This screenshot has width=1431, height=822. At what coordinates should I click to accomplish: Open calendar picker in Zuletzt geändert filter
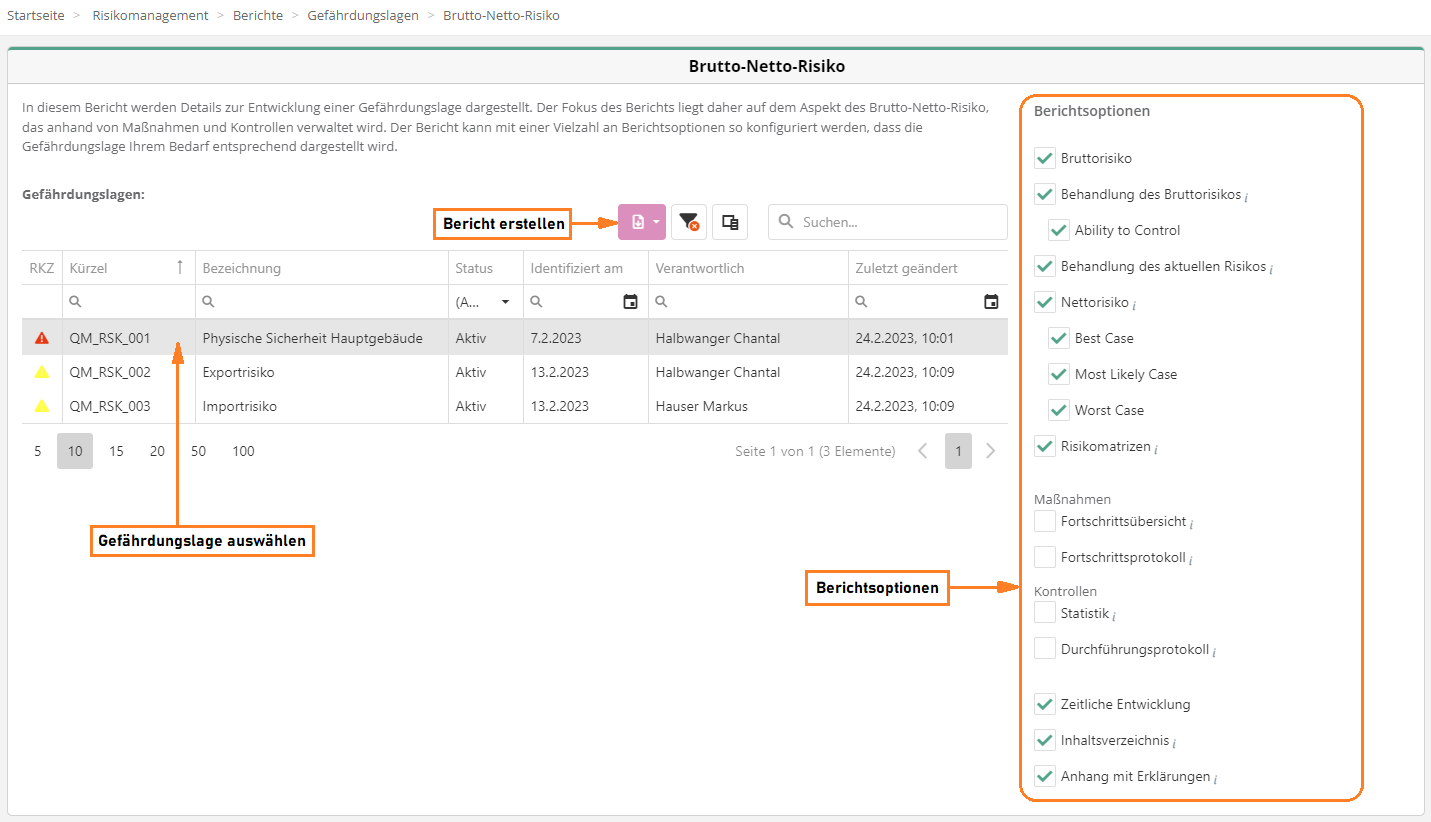[x=991, y=302]
